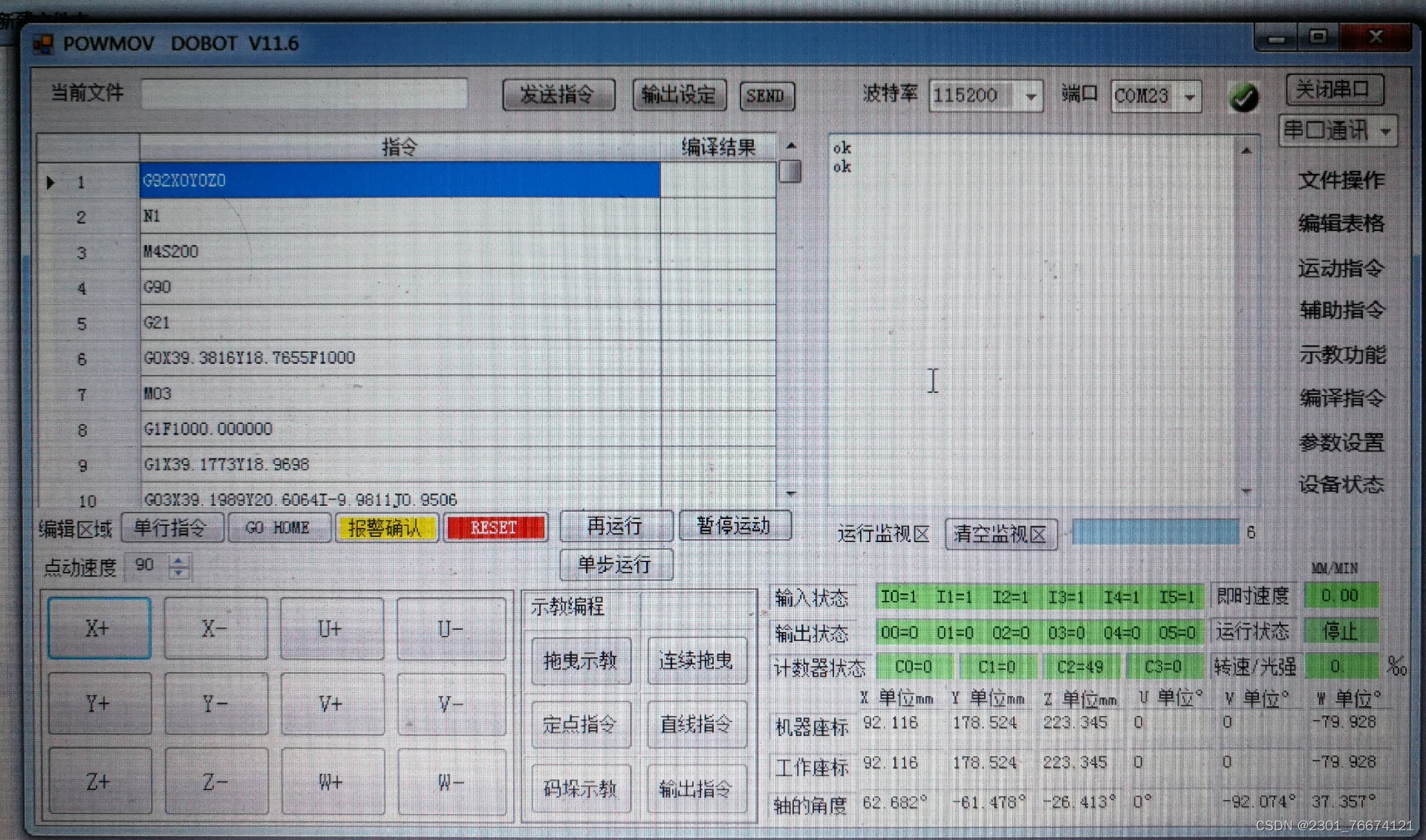The height and width of the screenshot is (840, 1426).
Task: Click the green checkmark connection status icon
Action: 1244,98
